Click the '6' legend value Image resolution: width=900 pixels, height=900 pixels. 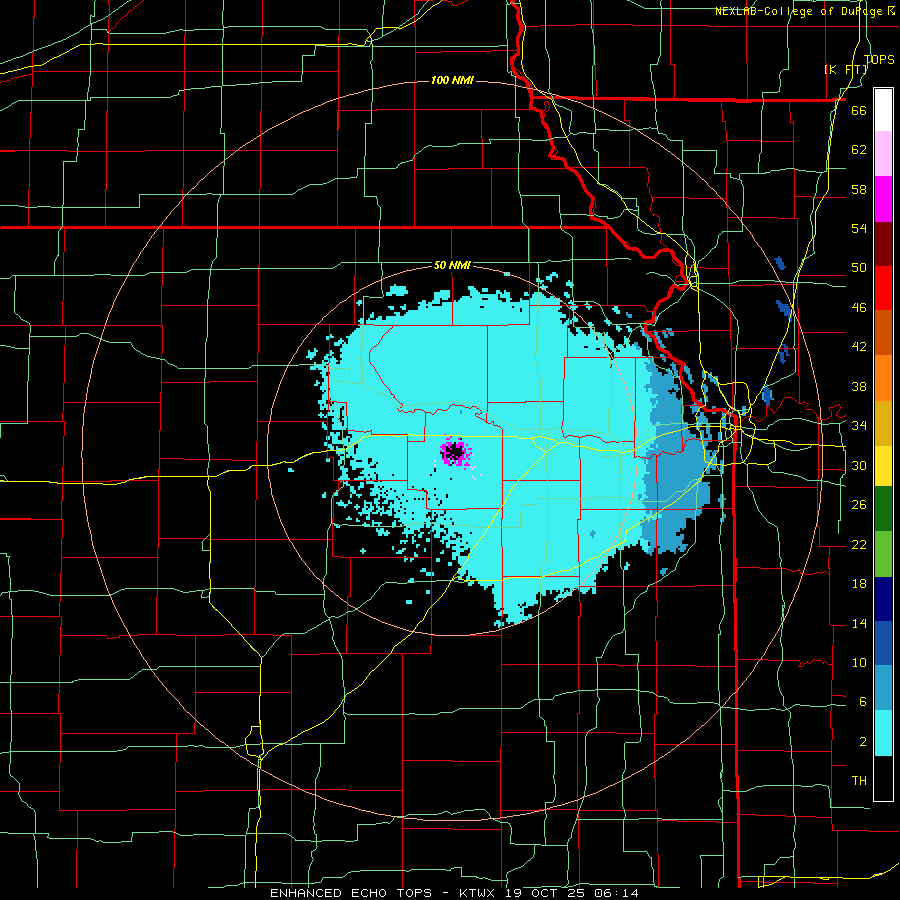click(862, 701)
